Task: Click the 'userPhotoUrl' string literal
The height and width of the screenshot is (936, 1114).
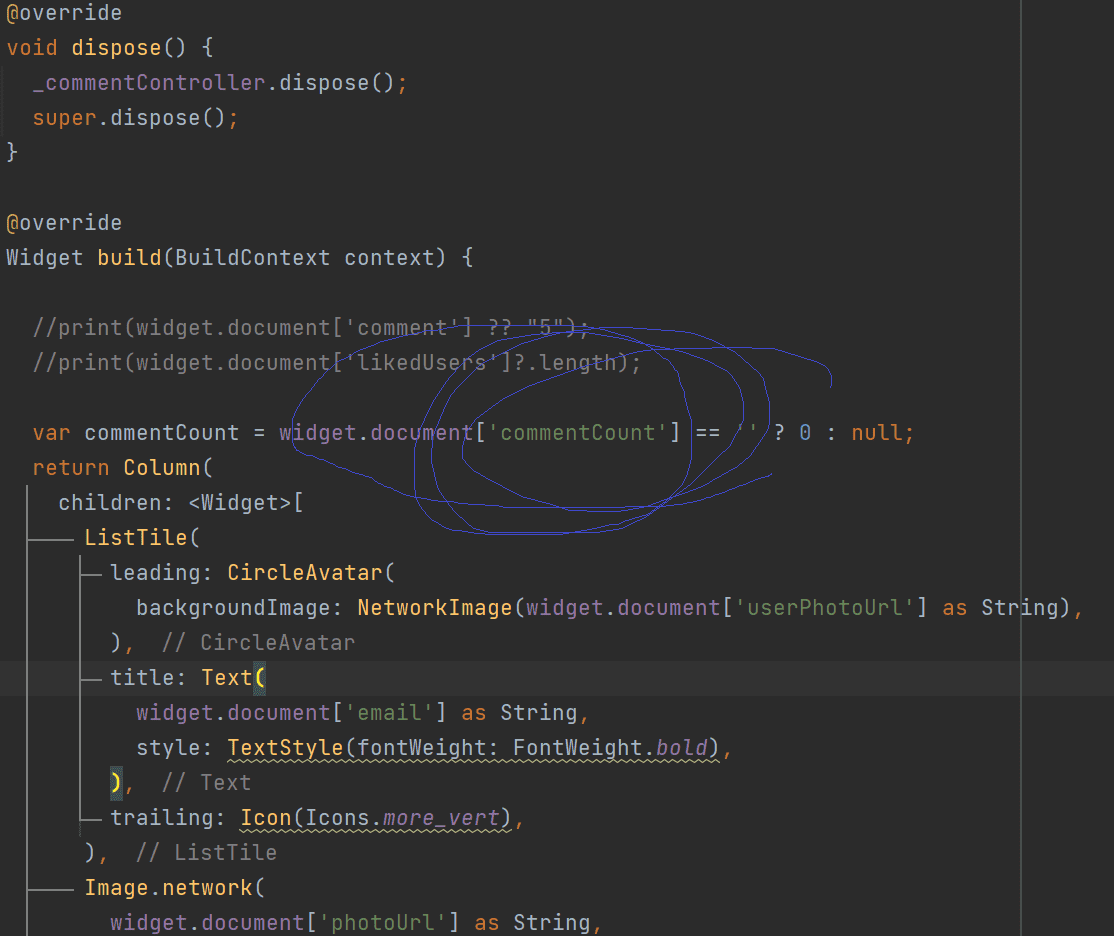Action: tap(824, 608)
